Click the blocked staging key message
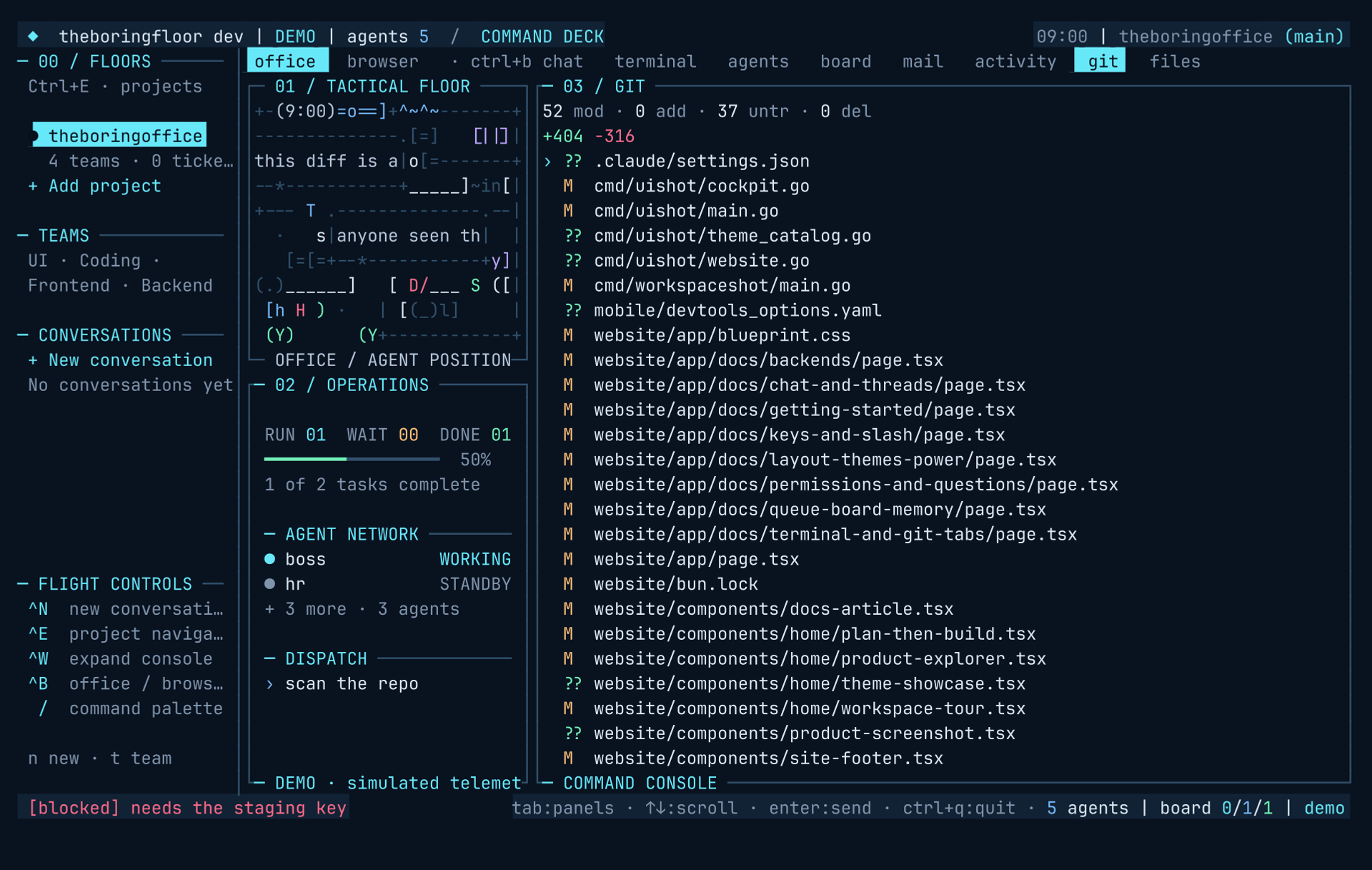This screenshot has width=1372, height=870. [187, 808]
